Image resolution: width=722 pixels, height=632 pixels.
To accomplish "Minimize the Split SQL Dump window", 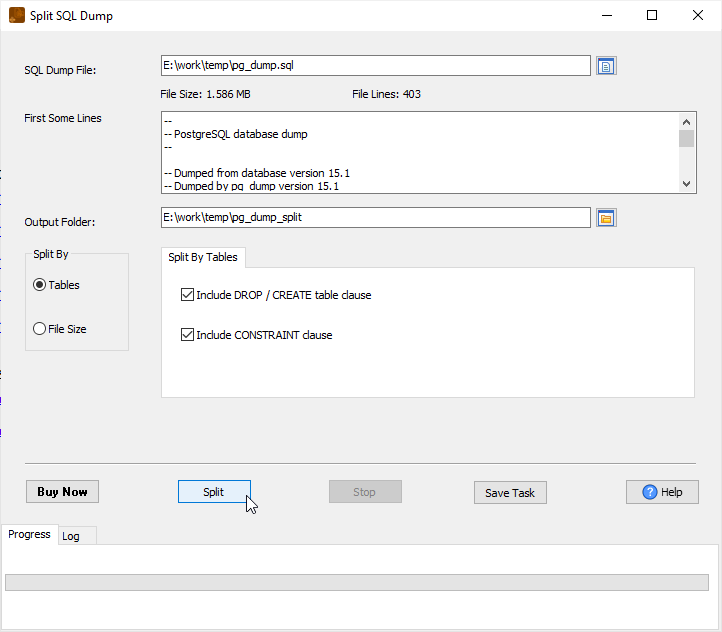I will [607, 15].
